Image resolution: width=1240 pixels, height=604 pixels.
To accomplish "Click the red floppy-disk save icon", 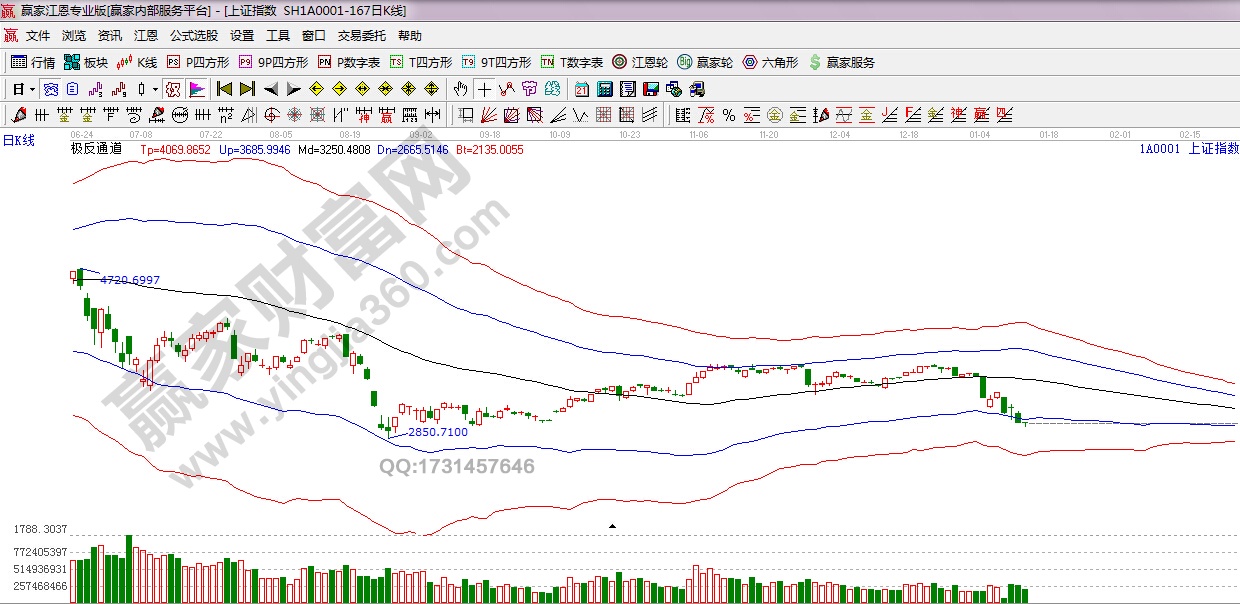I will pyautogui.click(x=651, y=89).
